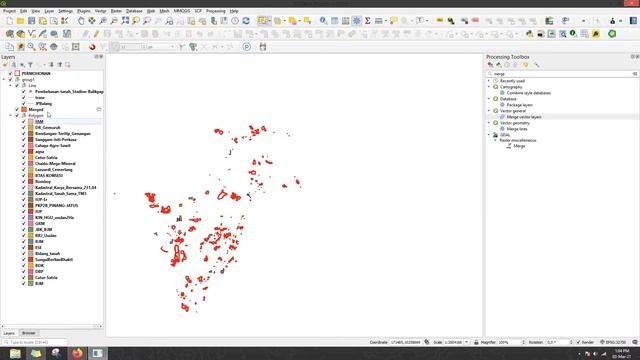Open the Raster menu
This screenshot has height=360, width=640.
[x=116, y=11]
